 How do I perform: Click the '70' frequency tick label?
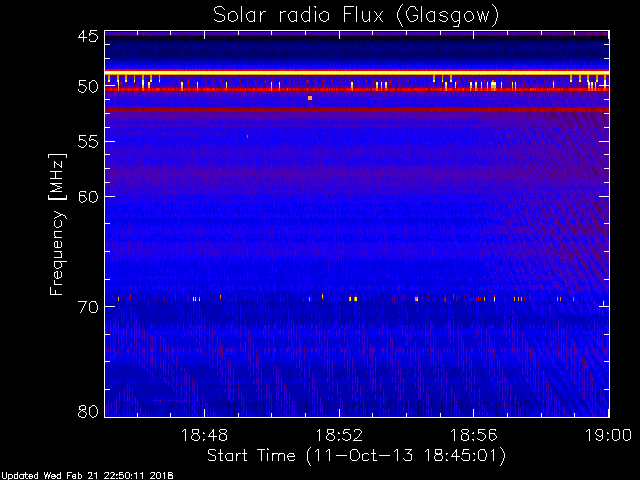tap(88, 307)
